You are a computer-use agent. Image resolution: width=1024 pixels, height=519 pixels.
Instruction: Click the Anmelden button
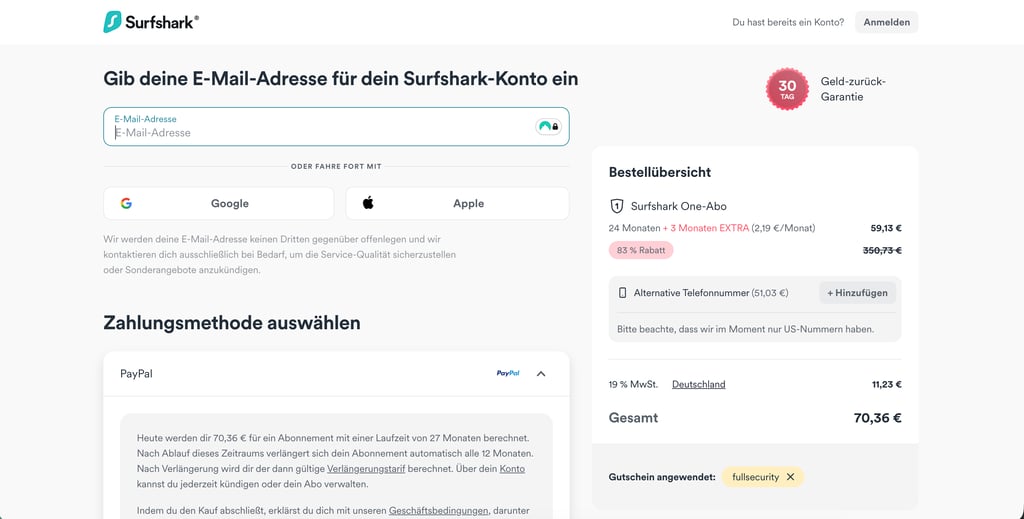click(886, 22)
